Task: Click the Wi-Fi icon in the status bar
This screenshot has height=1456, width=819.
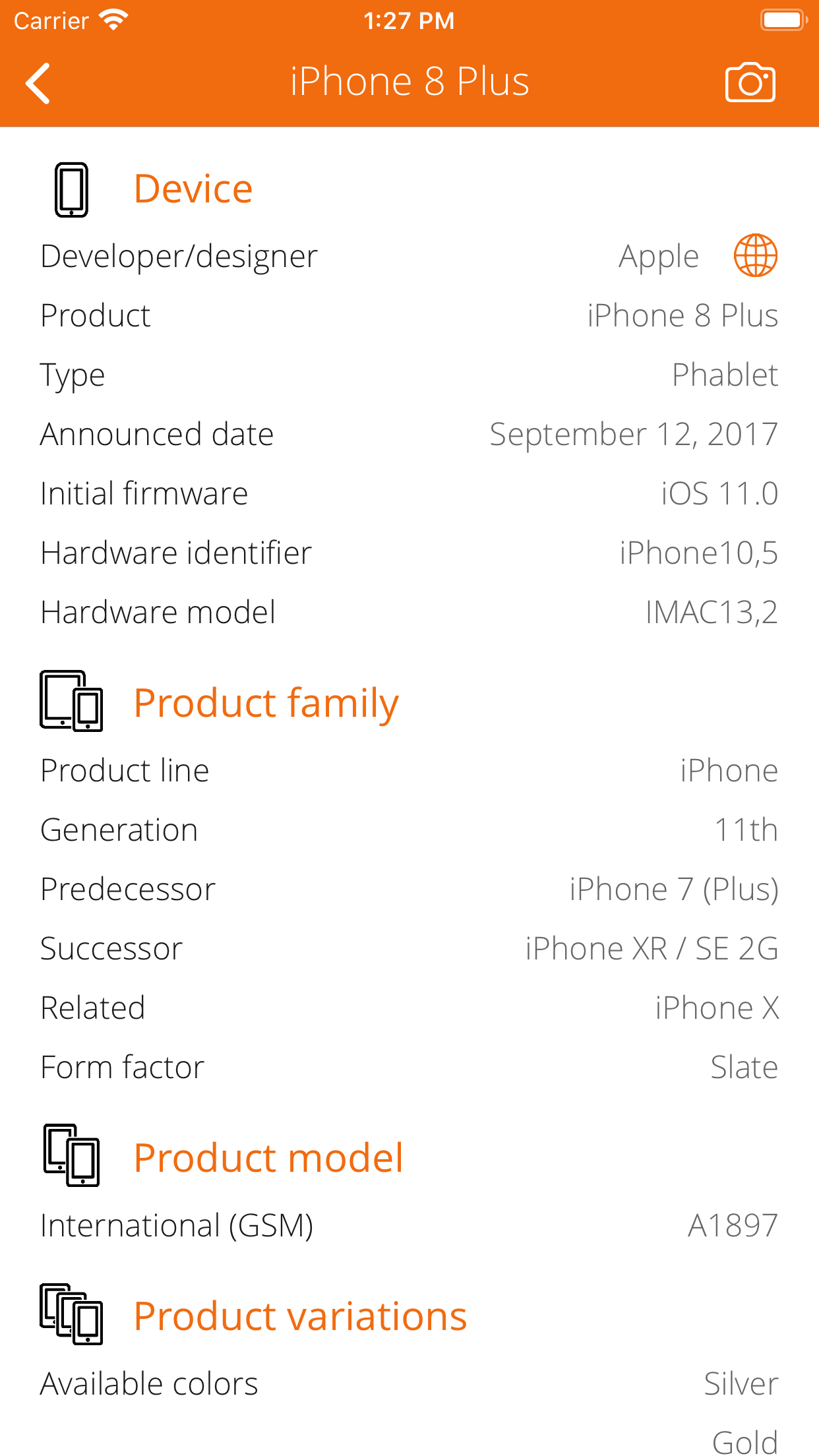Action: pos(113,19)
